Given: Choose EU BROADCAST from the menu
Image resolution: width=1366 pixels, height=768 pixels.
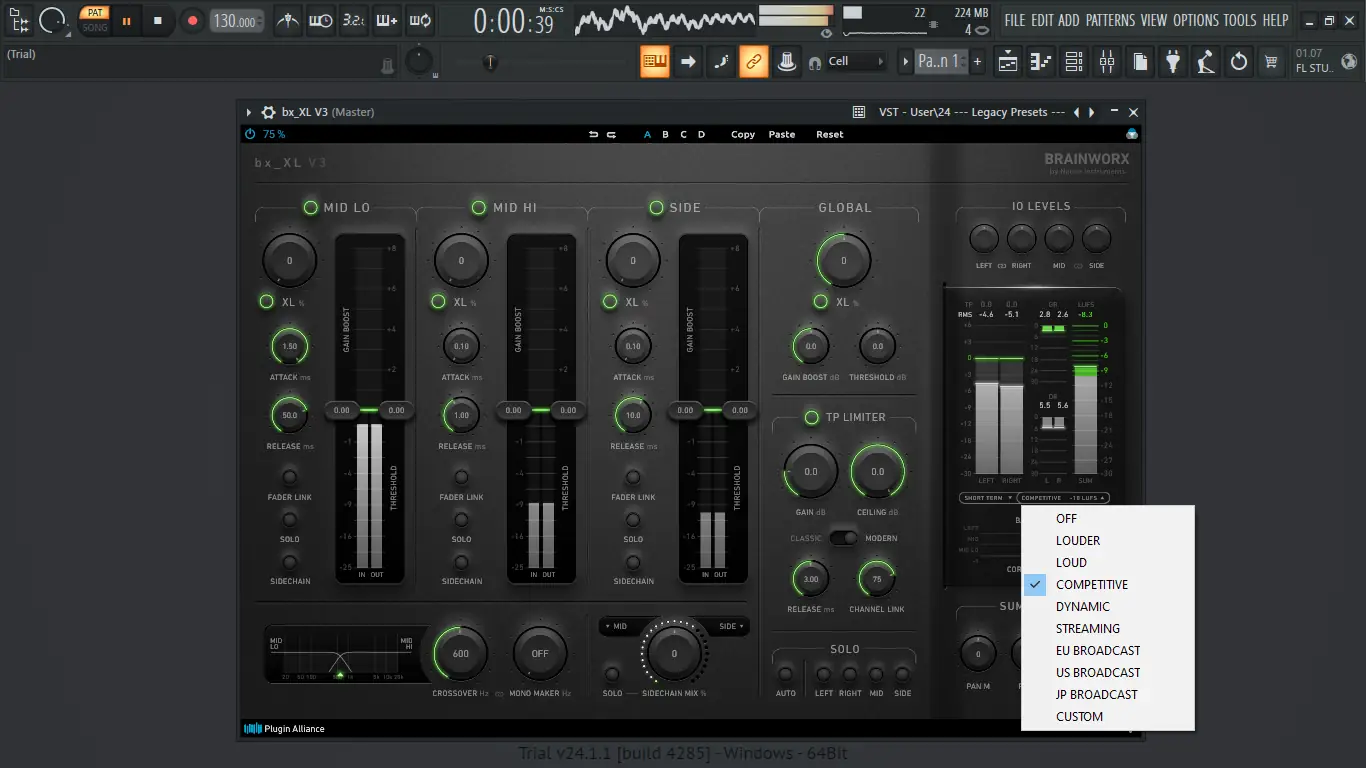Looking at the screenshot, I should coord(1098,650).
